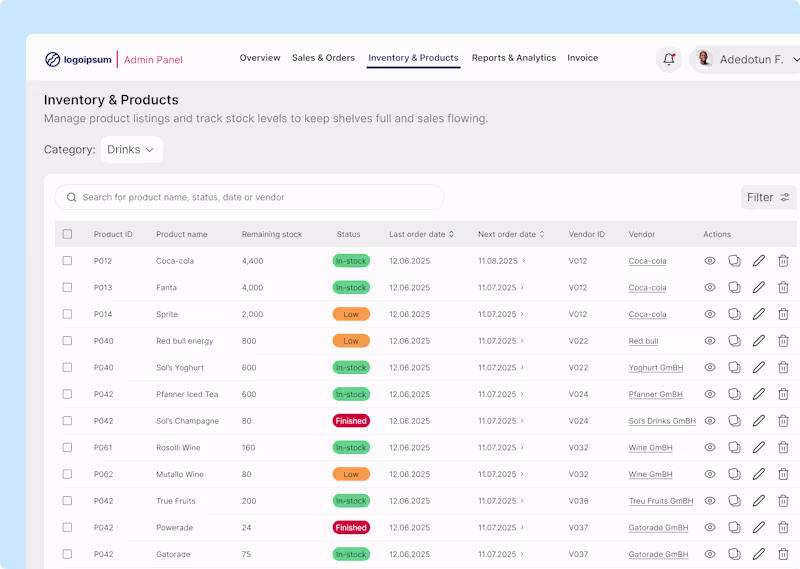The image size is (800, 569).
Task: Delete the Sol's Yoghurt row
Action: click(x=783, y=367)
